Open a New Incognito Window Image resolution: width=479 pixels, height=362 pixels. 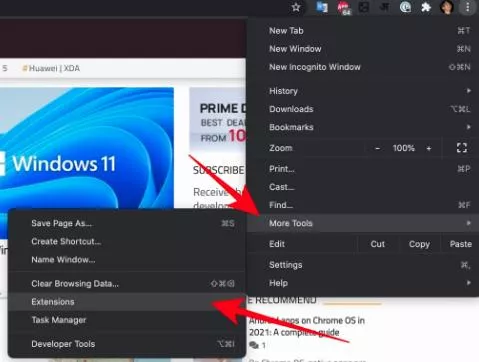(363, 67)
